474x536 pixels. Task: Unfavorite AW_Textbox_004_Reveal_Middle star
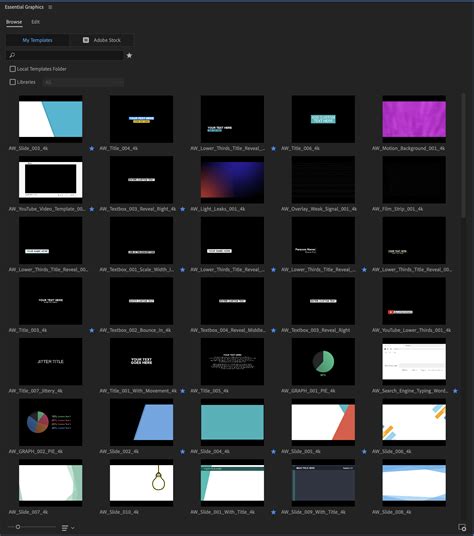tap(273, 330)
